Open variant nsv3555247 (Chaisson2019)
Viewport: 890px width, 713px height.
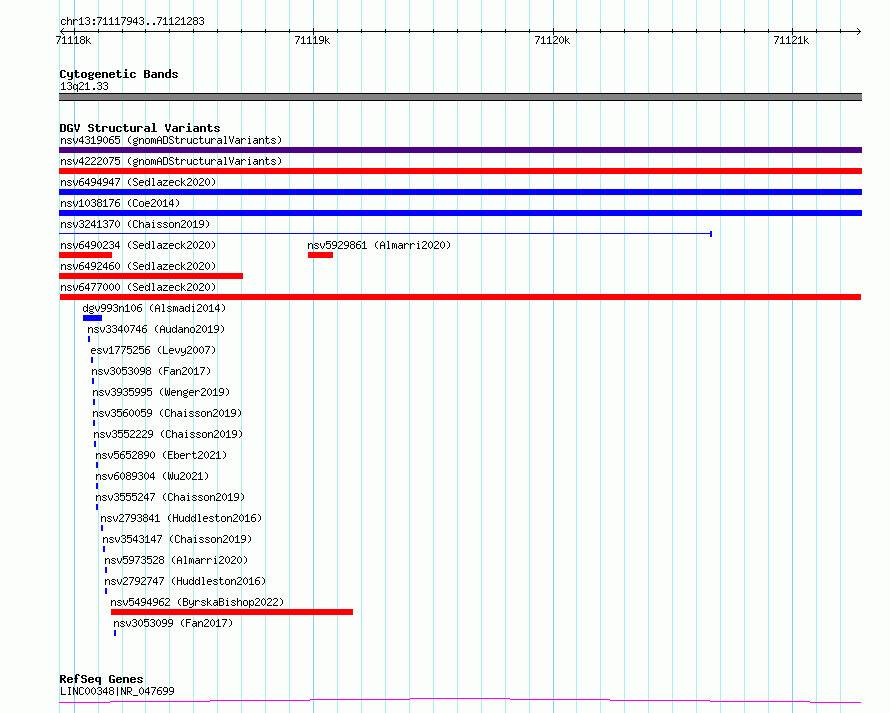click(170, 497)
